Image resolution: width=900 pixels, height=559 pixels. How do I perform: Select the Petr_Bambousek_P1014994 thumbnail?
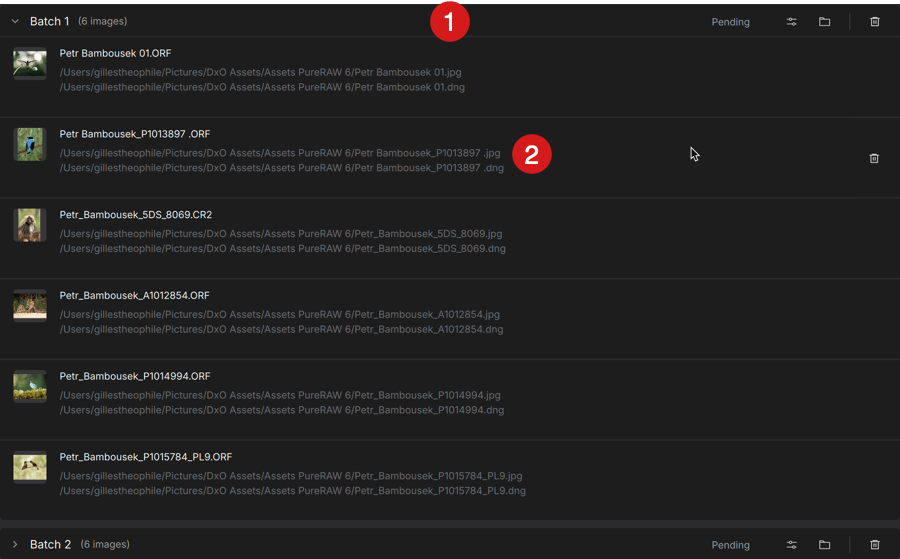pos(30,386)
